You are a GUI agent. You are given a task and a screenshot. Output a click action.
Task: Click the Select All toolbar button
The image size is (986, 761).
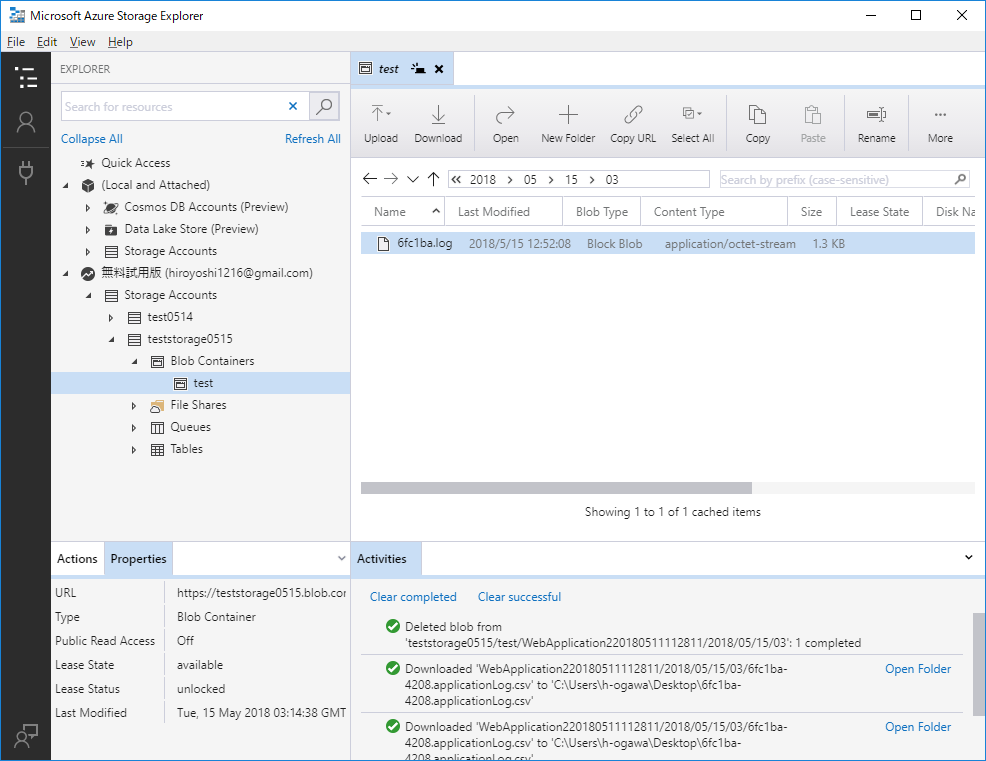[692, 124]
